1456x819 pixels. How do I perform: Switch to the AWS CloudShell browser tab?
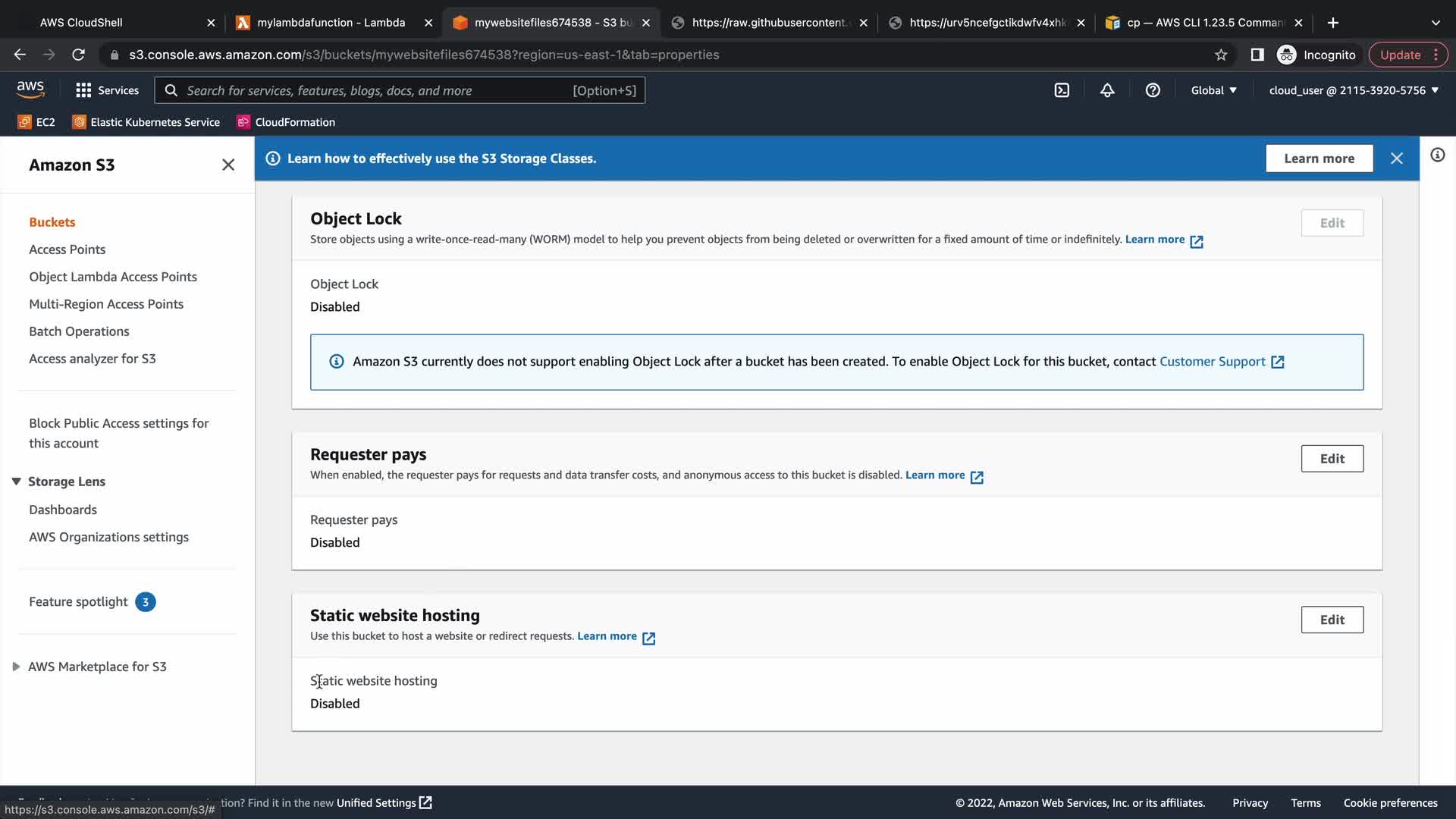[81, 23]
